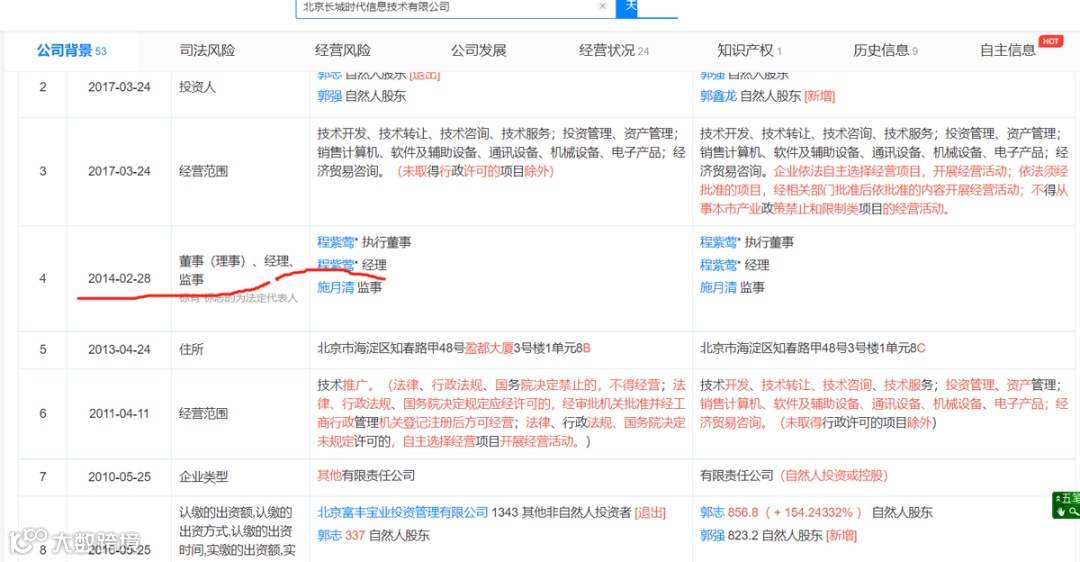Image resolution: width=1080 pixels, height=562 pixels.
Task: Select date 2010-05-25 in the 企业类型 row
Action: (119, 477)
